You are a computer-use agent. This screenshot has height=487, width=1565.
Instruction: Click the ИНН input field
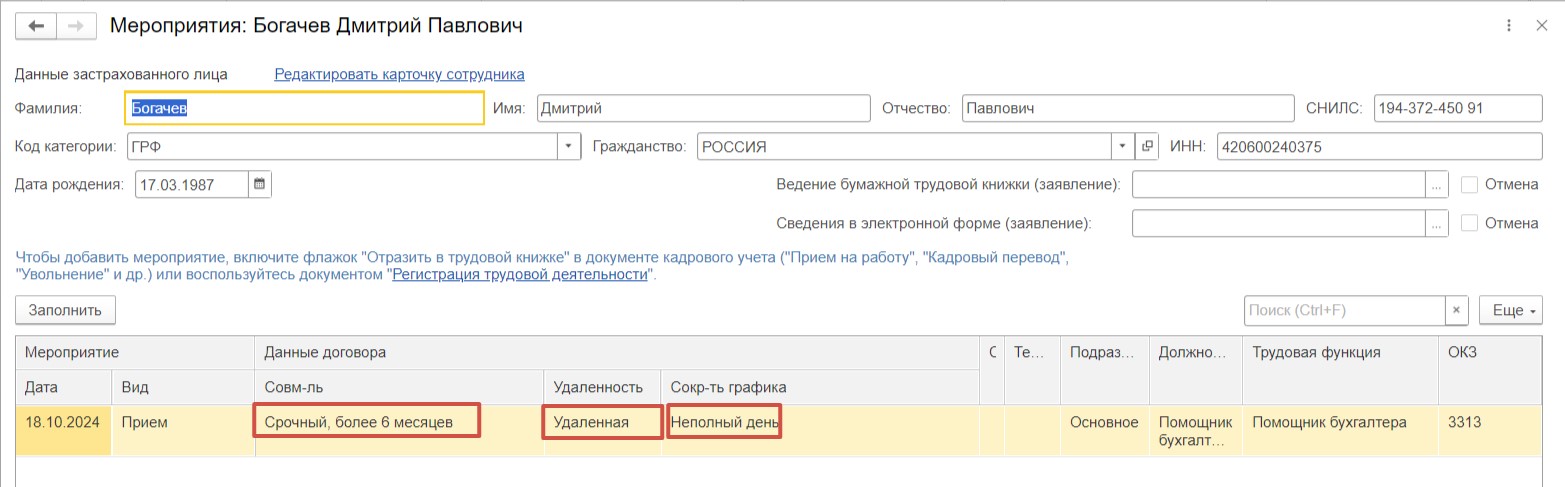click(1379, 146)
